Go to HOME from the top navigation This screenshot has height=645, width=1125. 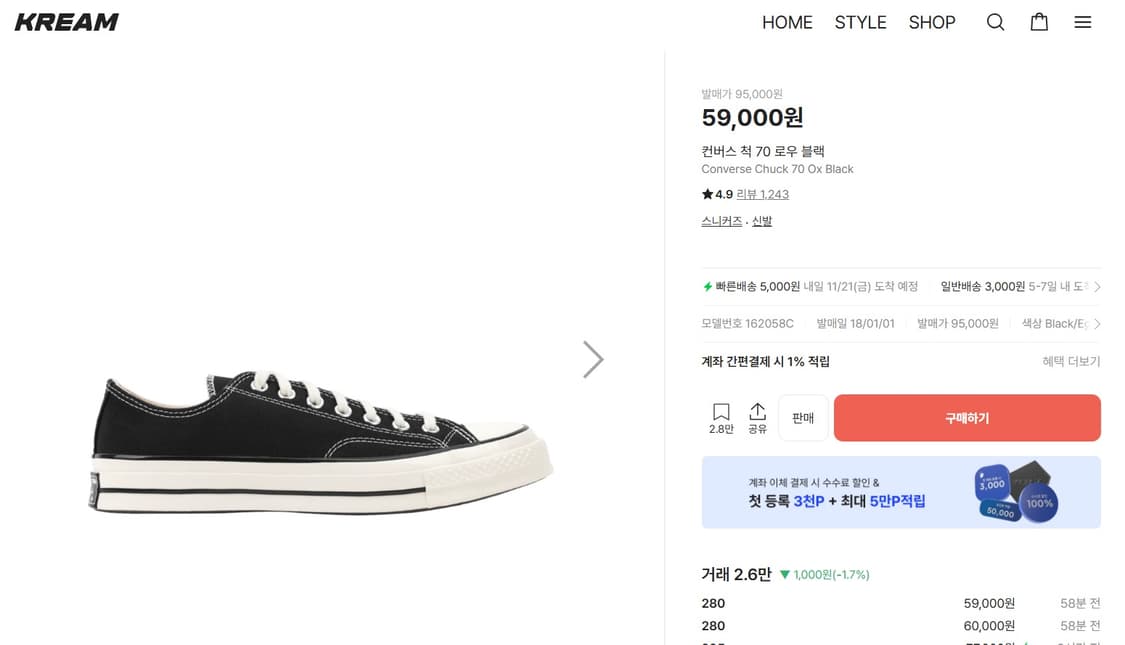tap(787, 21)
